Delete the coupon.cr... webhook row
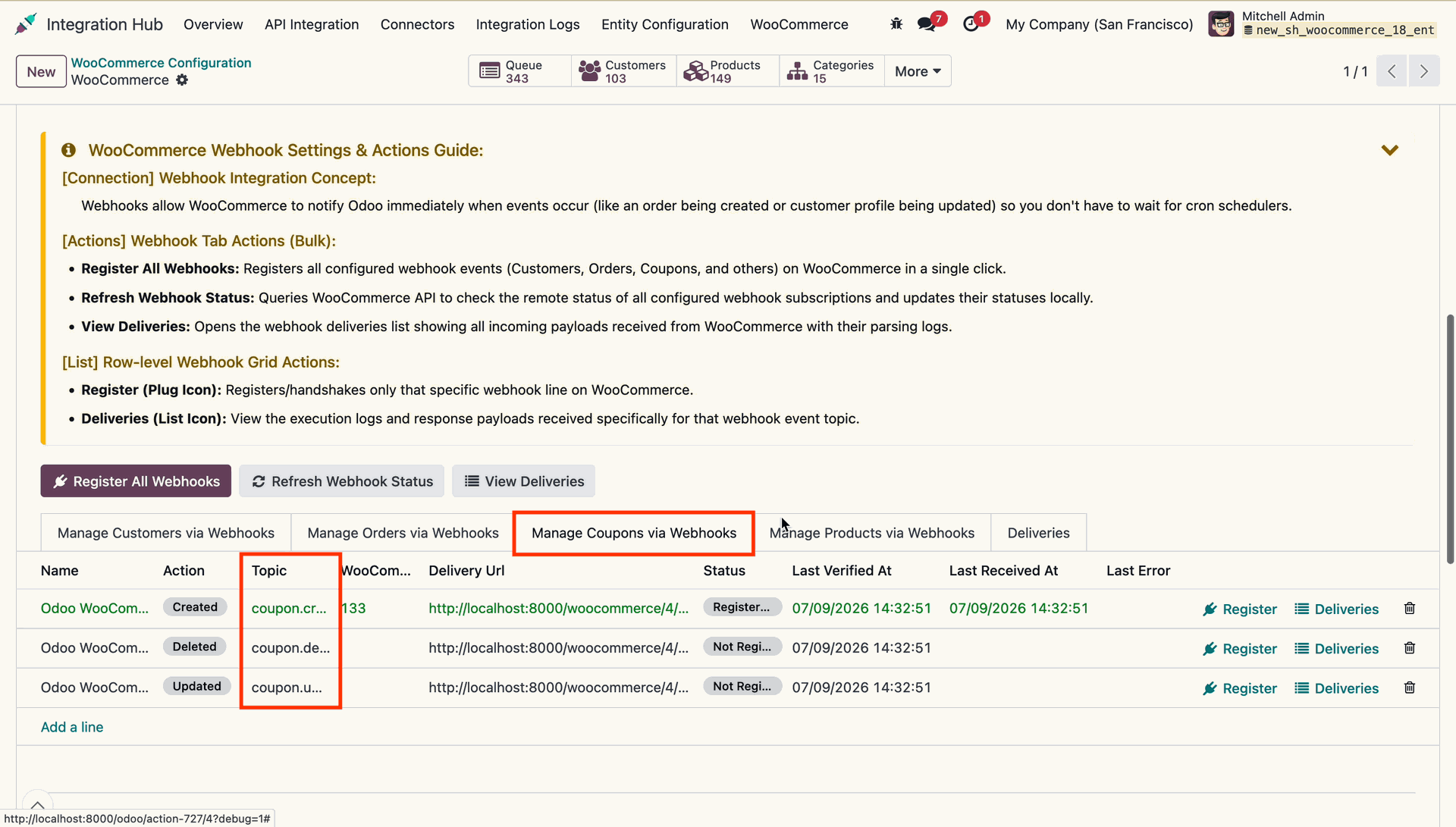The width and height of the screenshot is (1456, 827). click(x=1410, y=609)
